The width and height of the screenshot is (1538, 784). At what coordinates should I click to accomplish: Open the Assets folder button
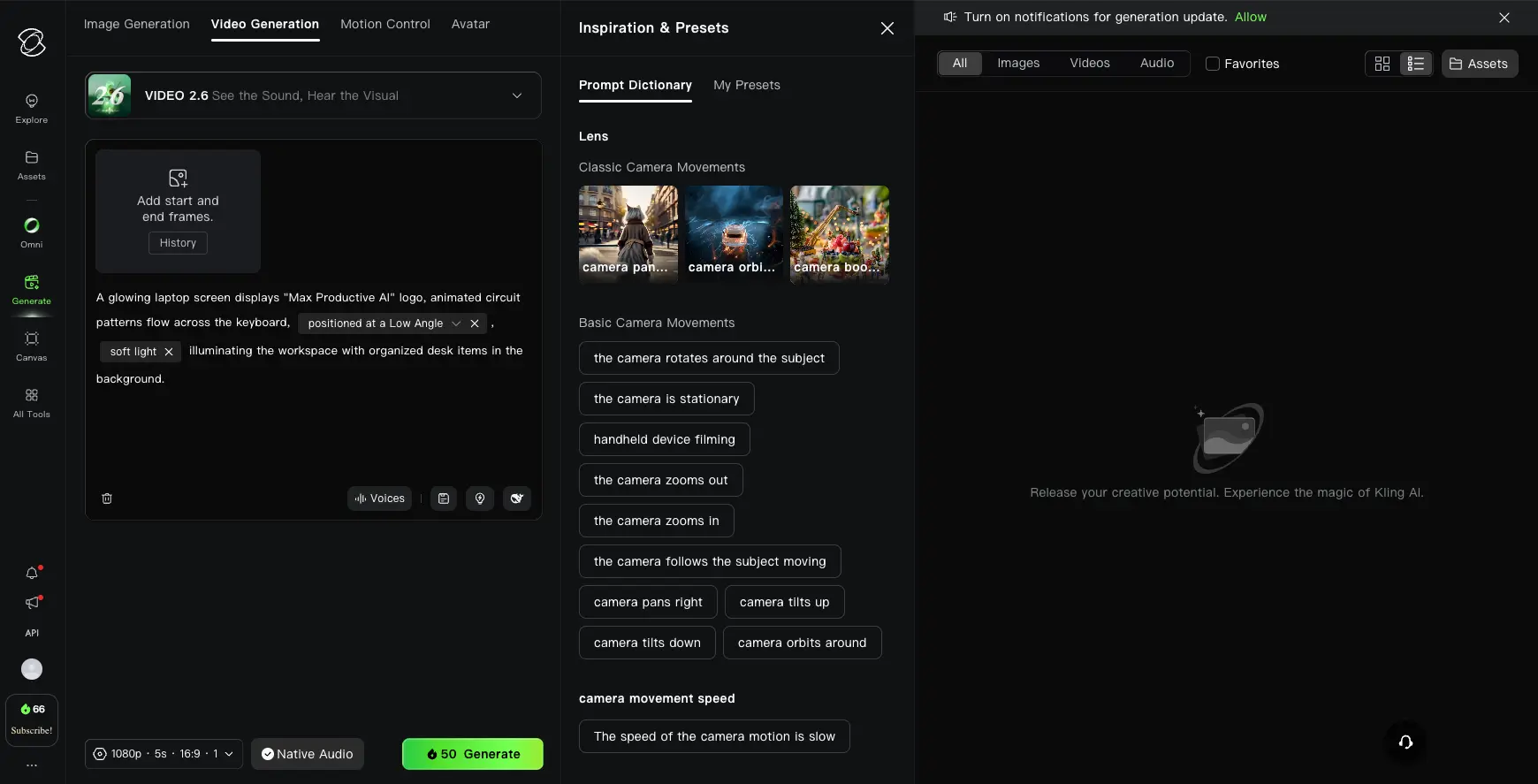[x=1480, y=64]
